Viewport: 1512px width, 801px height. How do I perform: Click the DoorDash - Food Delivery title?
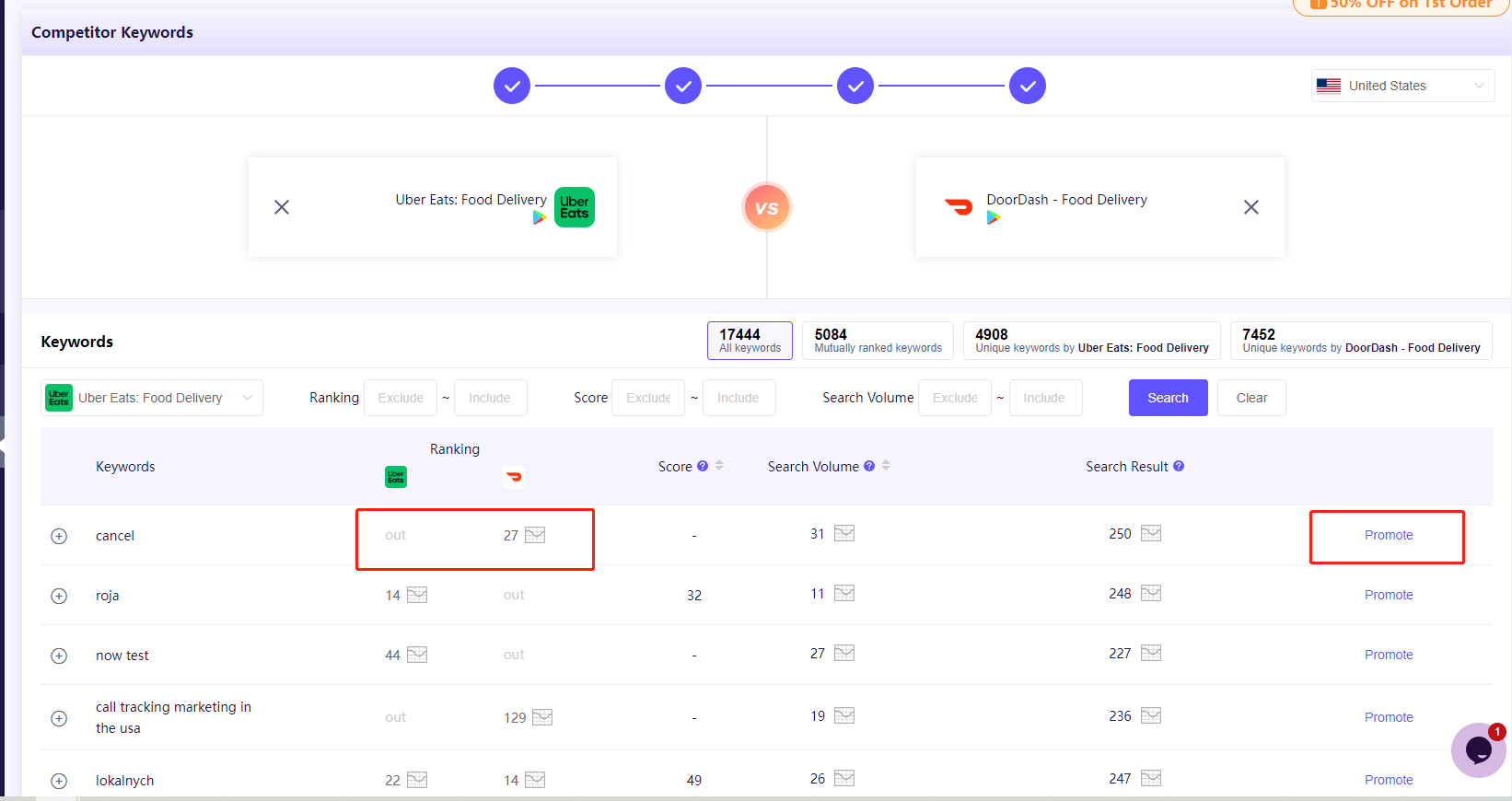click(1067, 199)
